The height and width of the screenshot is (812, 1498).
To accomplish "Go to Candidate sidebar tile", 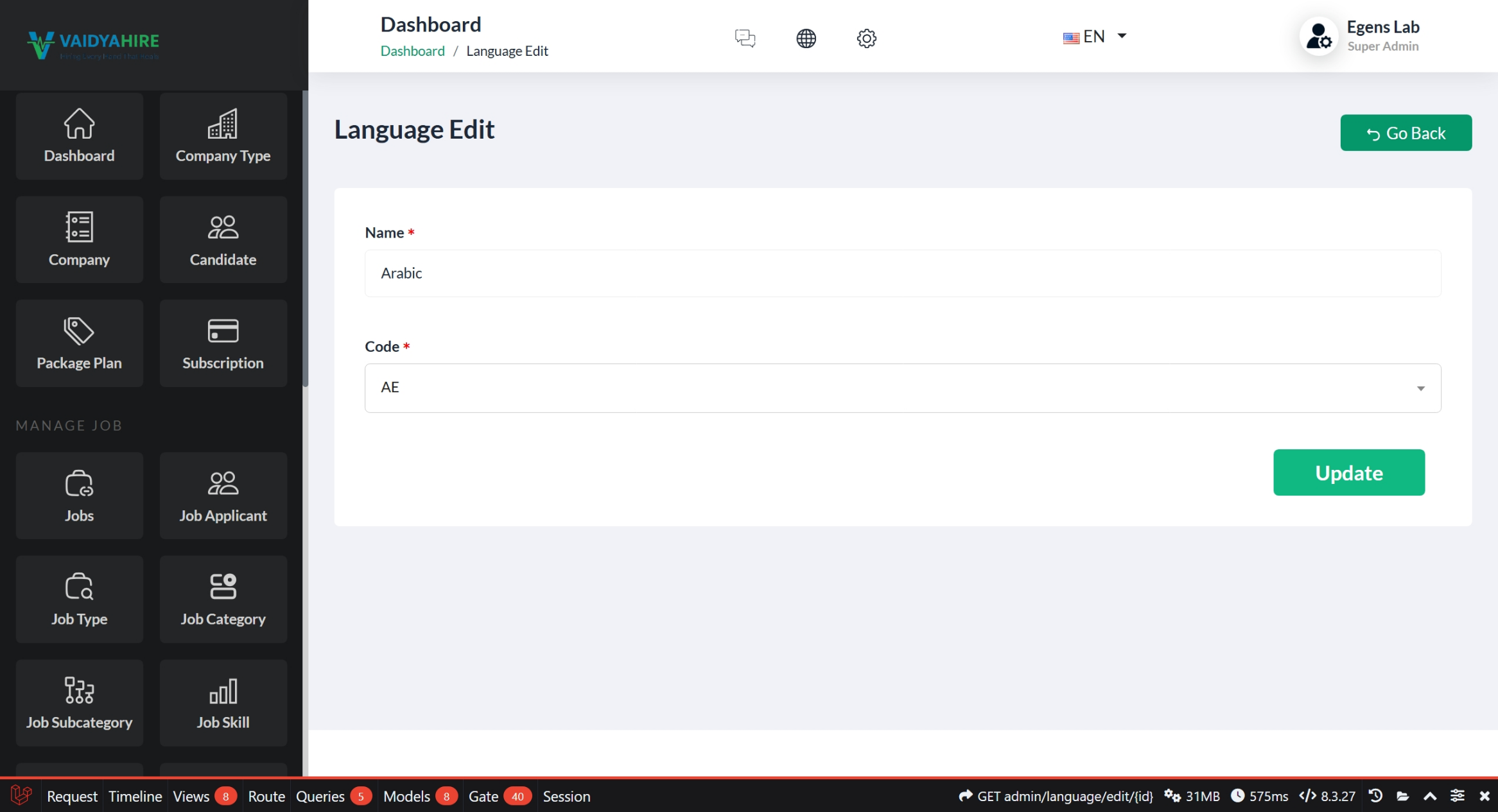I will coord(223,239).
